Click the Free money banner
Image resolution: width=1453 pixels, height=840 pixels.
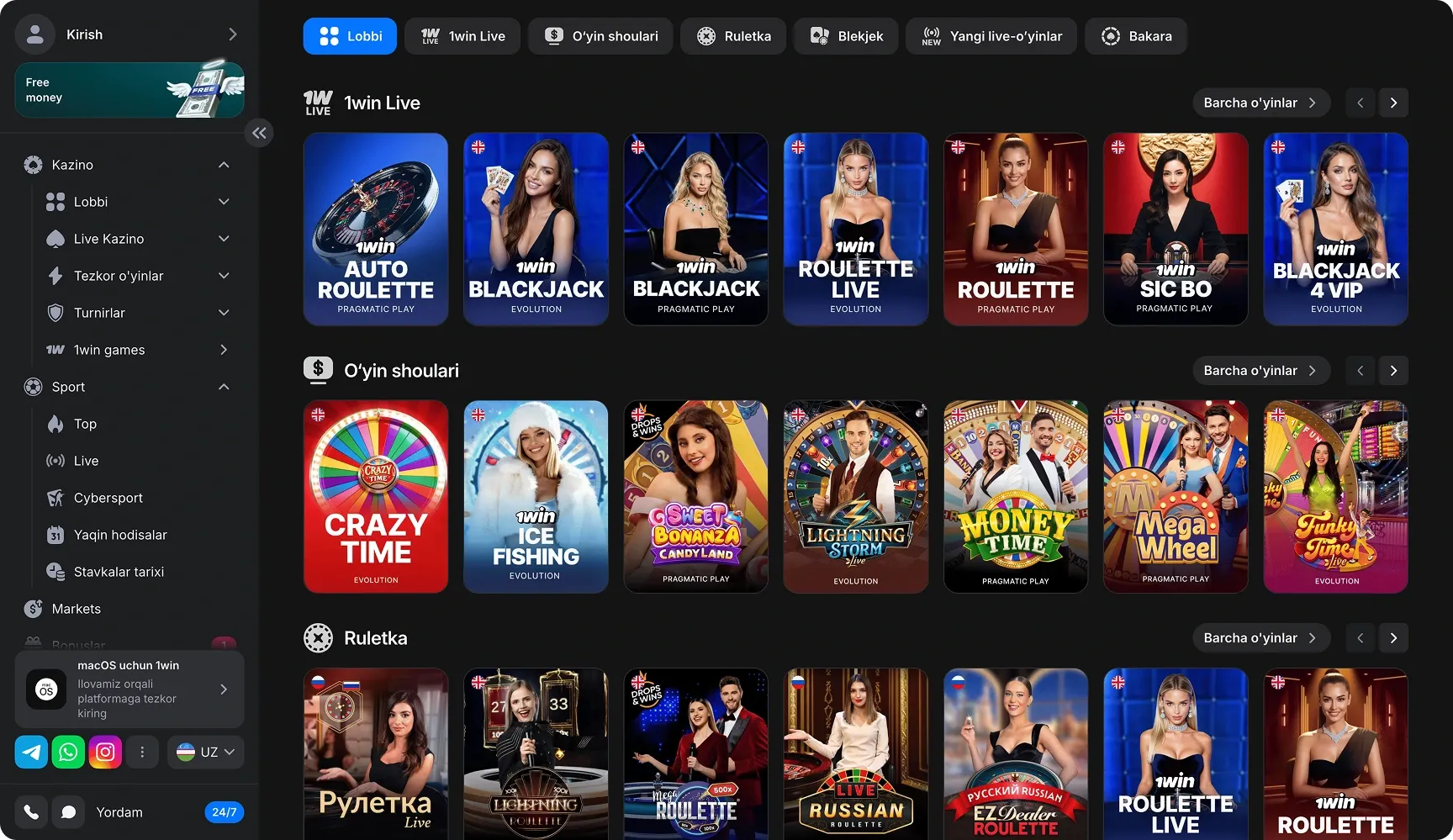(x=129, y=90)
